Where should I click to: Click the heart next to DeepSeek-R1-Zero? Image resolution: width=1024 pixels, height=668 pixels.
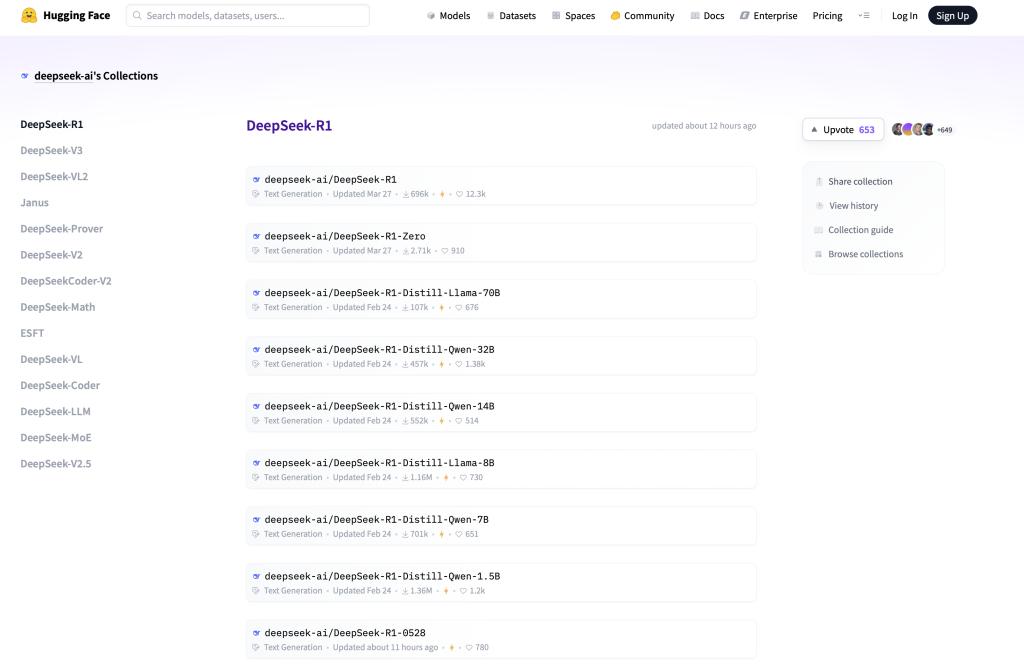click(x=447, y=250)
